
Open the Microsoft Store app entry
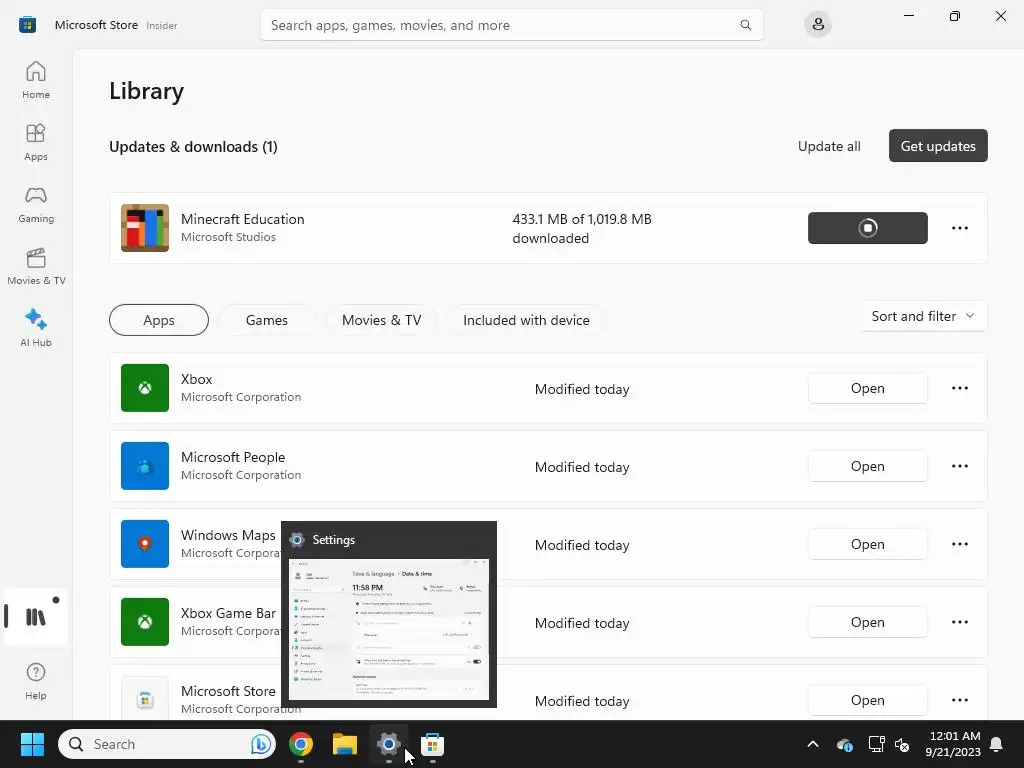[x=867, y=700]
